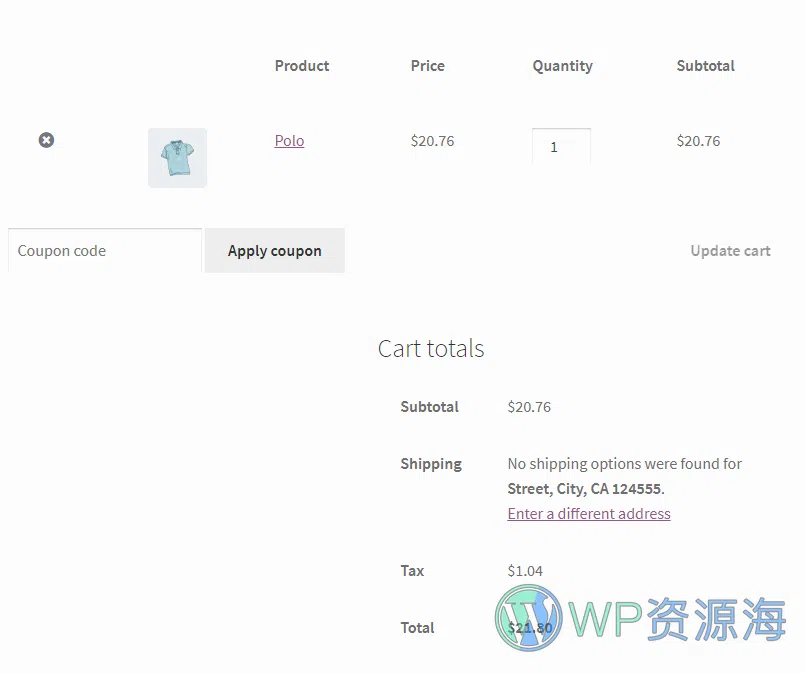Image resolution: width=805 pixels, height=673 pixels.
Task: Click into the Coupon code field
Action: 105,251
